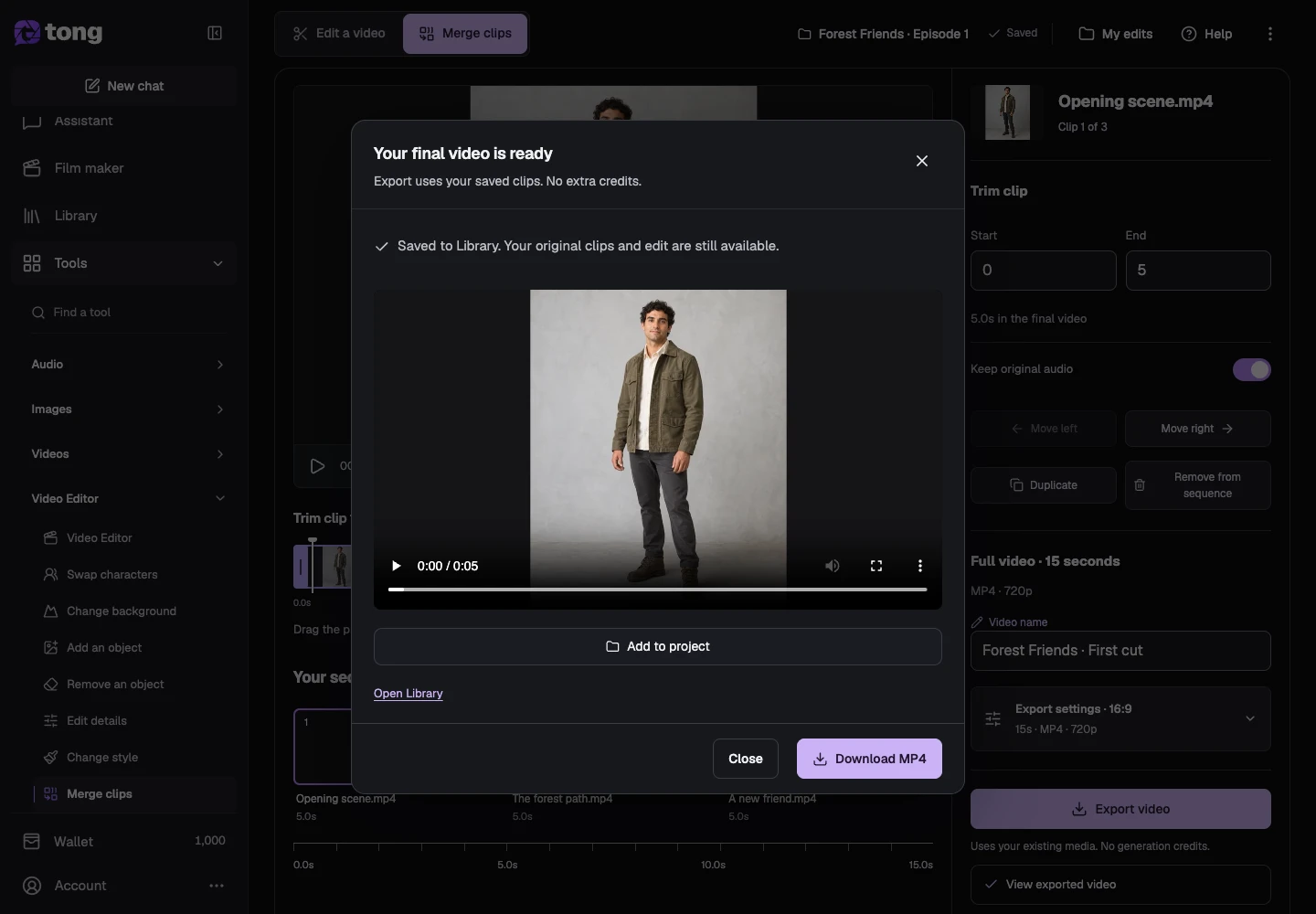Expand the Images tools category
Screen dimensions: 1316x914
click(128, 409)
